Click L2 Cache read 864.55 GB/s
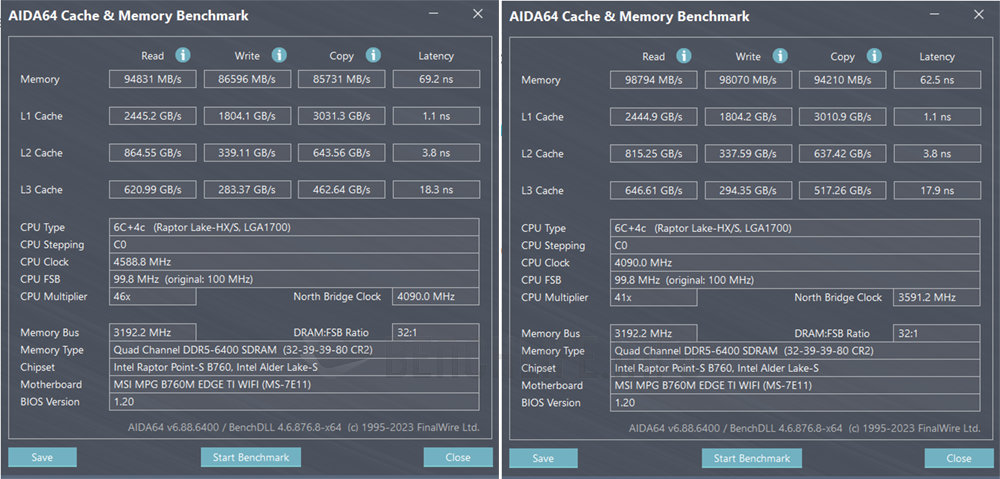 [x=152, y=153]
